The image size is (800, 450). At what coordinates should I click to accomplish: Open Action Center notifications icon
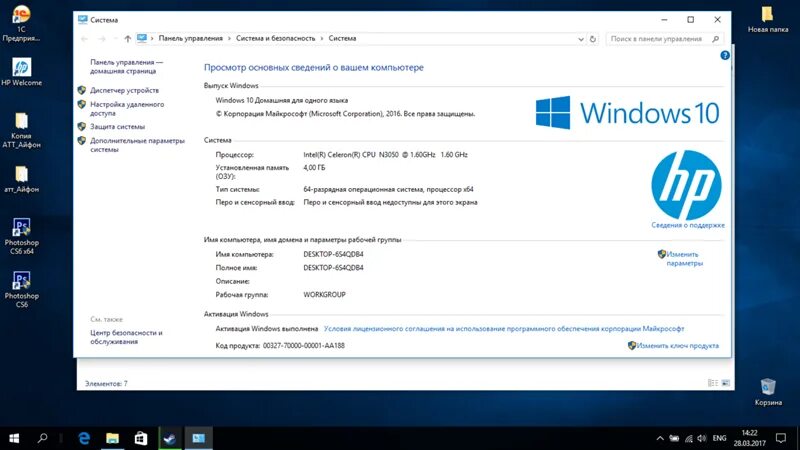(781, 438)
